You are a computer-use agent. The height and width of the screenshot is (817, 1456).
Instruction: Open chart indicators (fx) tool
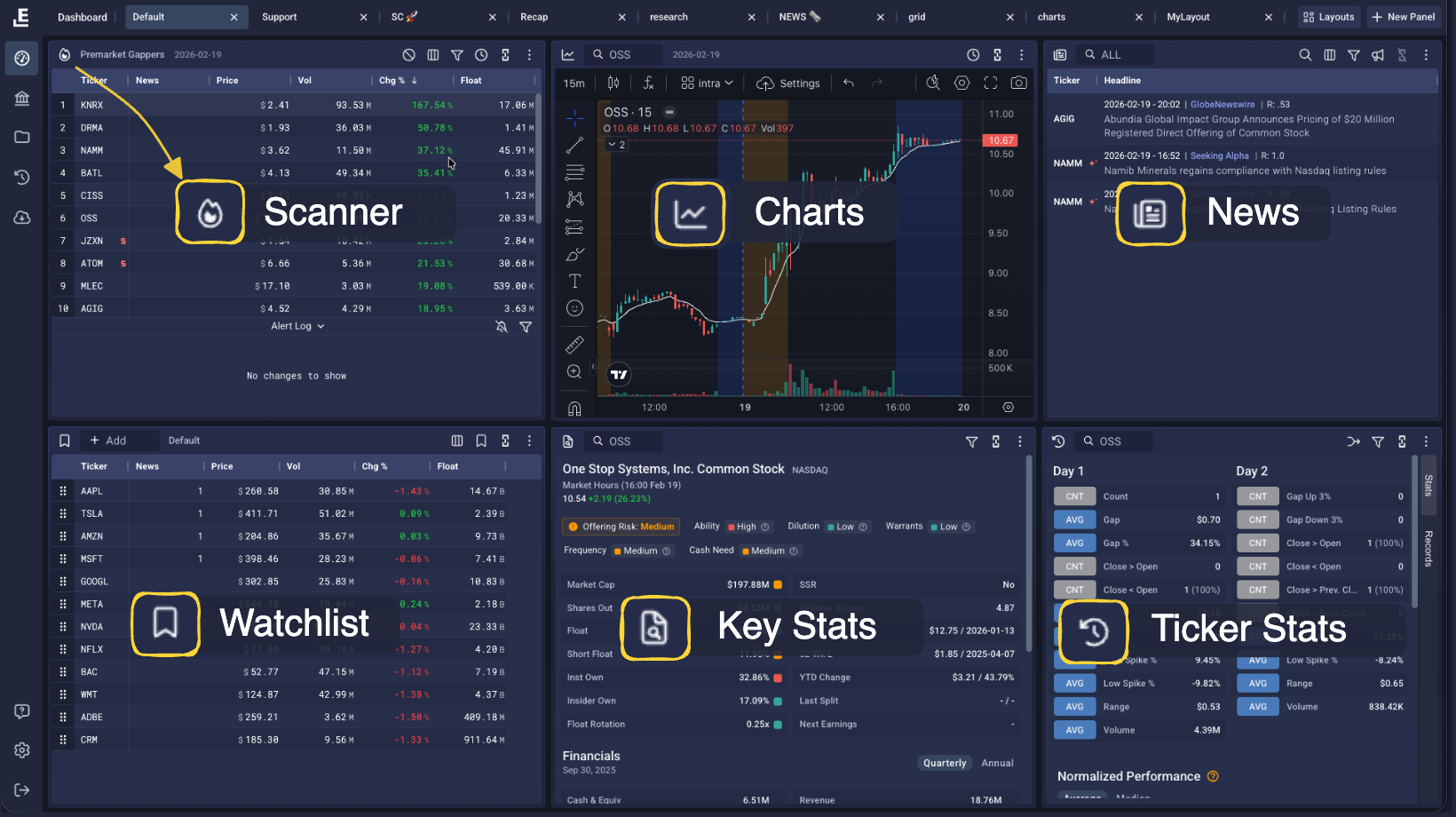pyautogui.click(x=648, y=83)
